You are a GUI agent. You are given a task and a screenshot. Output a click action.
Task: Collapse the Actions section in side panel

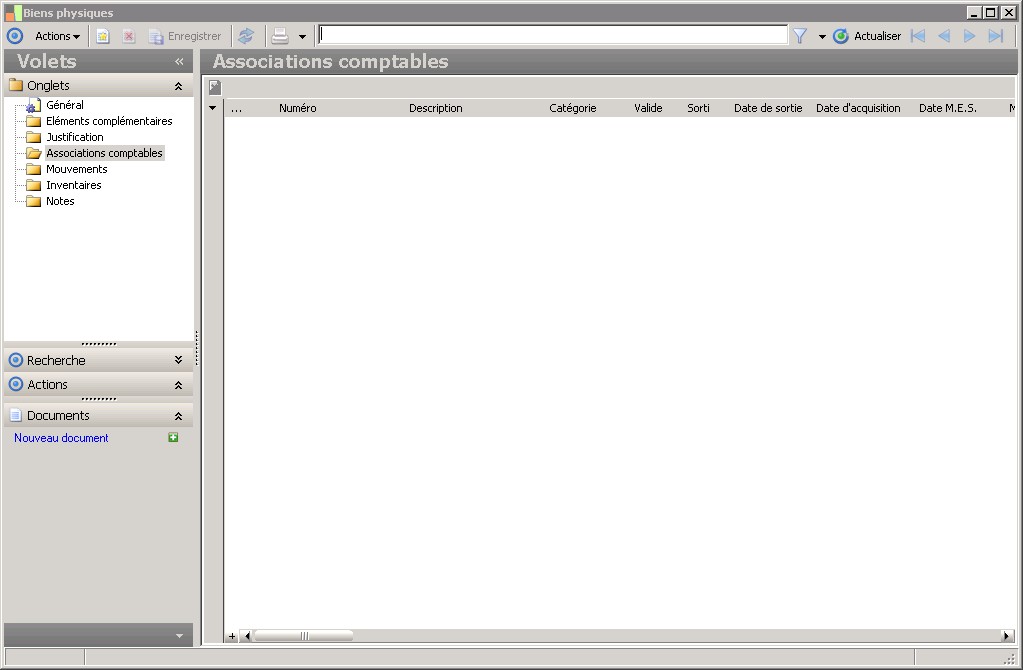pos(178,386)
